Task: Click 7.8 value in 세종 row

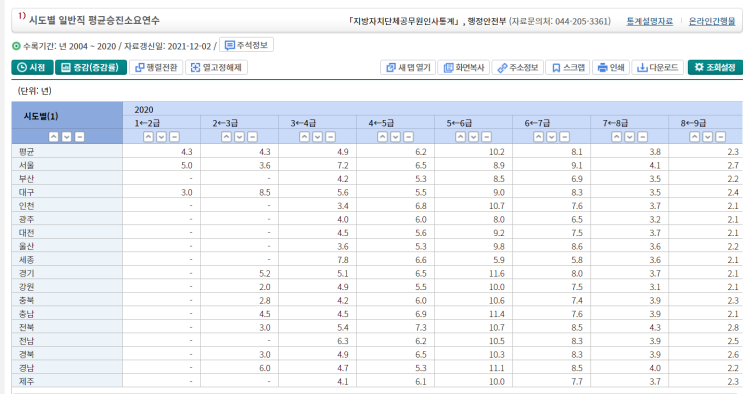Action: tap(343, 260)
